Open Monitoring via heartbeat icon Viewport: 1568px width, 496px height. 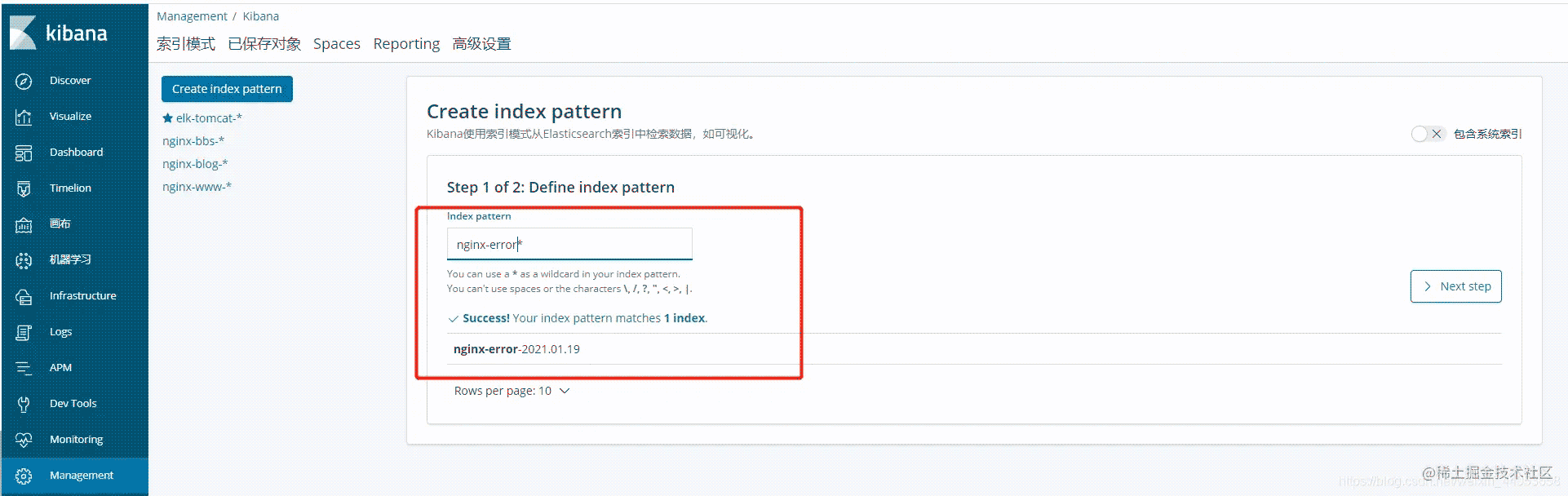pos(24,440)
